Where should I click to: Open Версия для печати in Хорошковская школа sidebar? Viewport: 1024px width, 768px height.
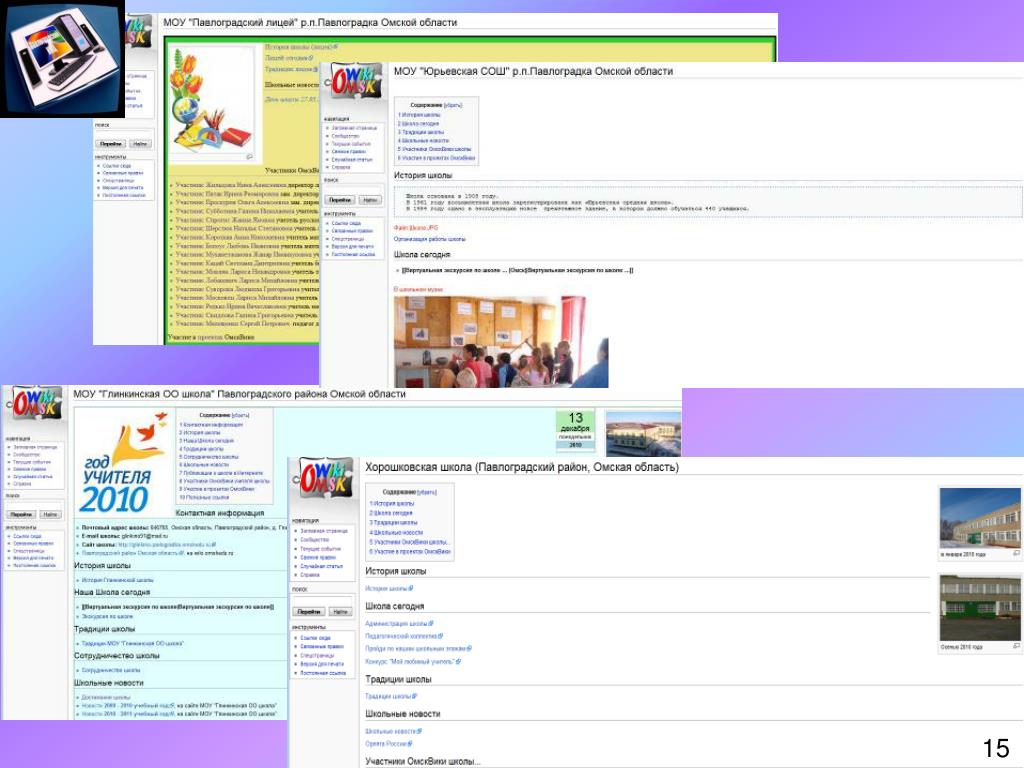click(322, 664)
